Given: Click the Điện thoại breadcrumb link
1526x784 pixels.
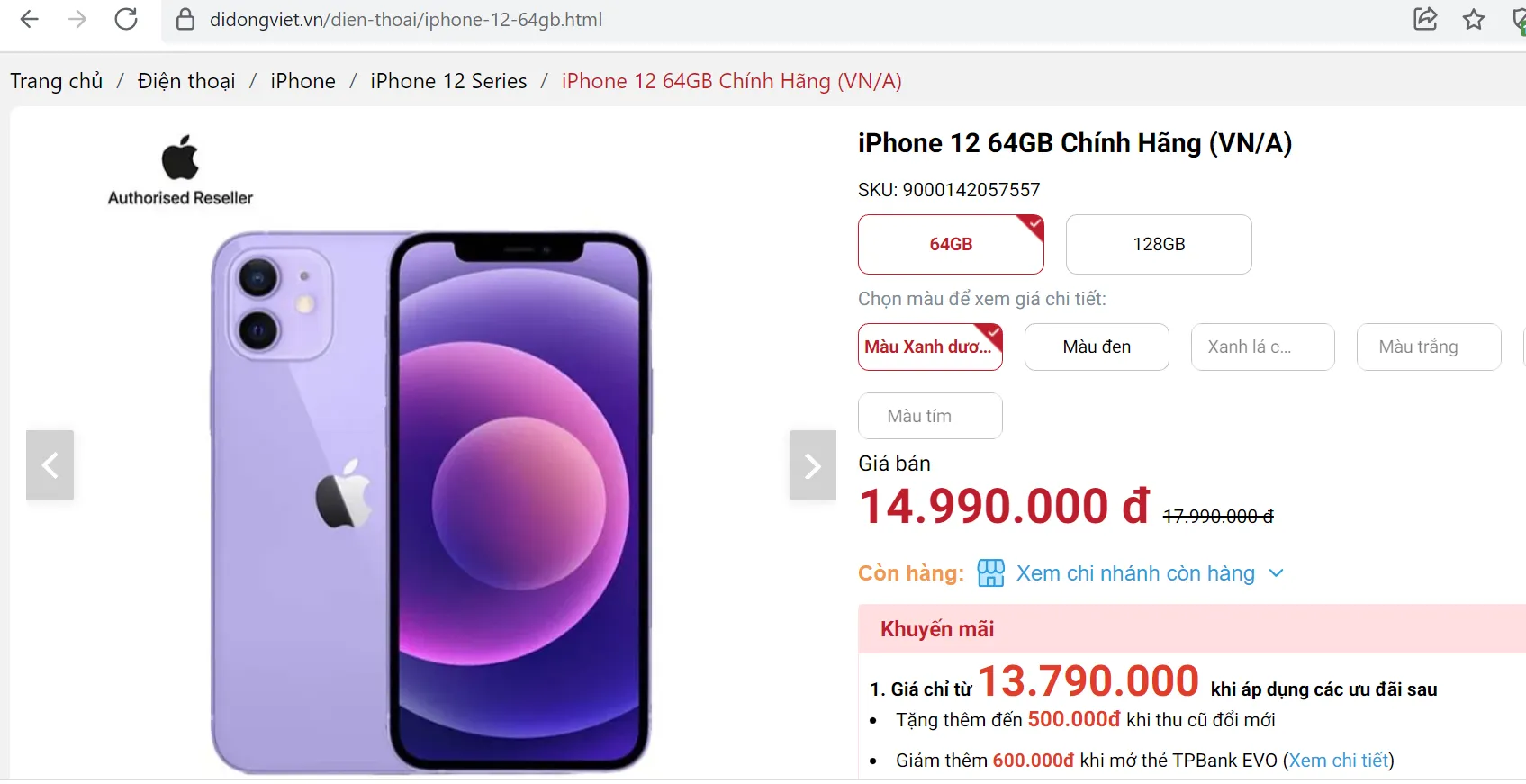Looking at the screenshot, I should pos(185,81).
